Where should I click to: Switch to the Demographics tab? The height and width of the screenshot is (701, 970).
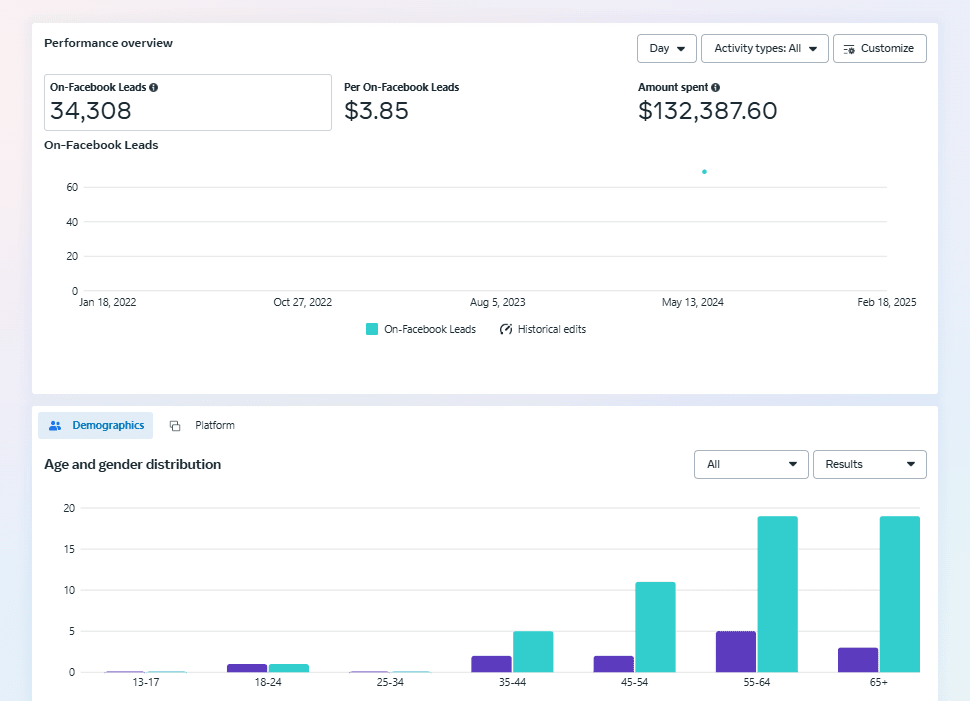tap(96, 426)
